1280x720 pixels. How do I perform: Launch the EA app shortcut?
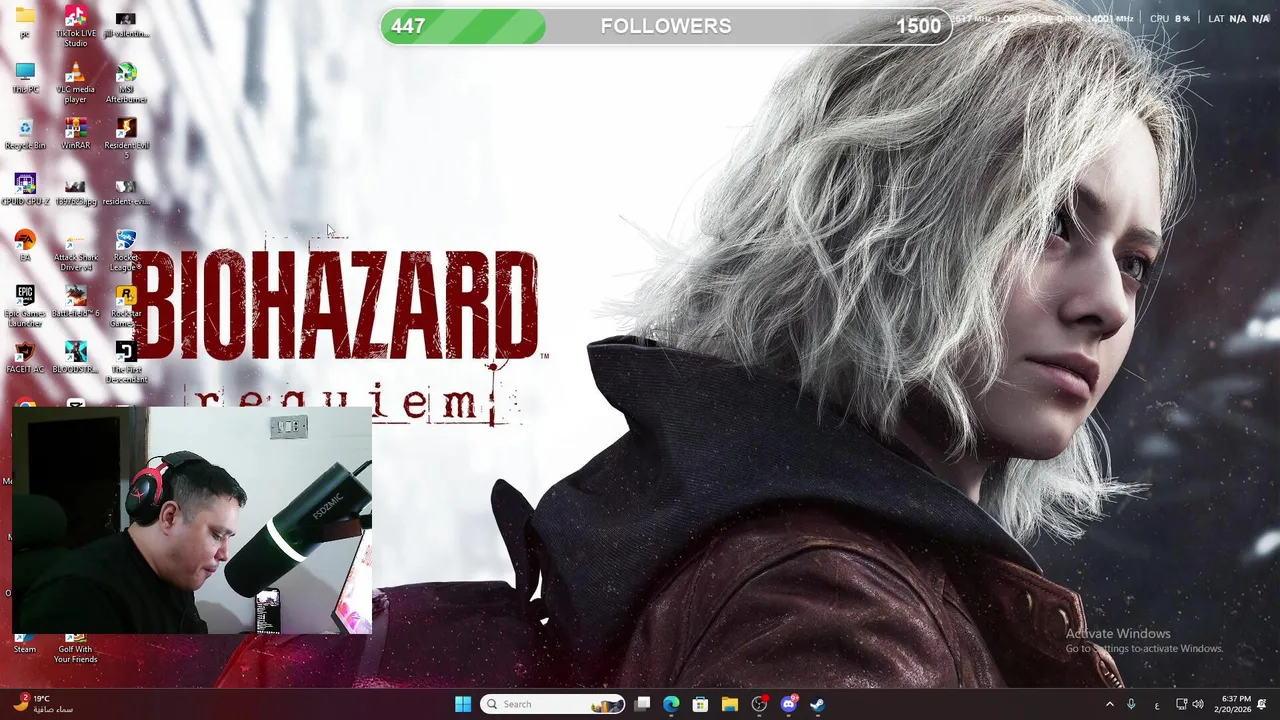click(x=25, y=245)
